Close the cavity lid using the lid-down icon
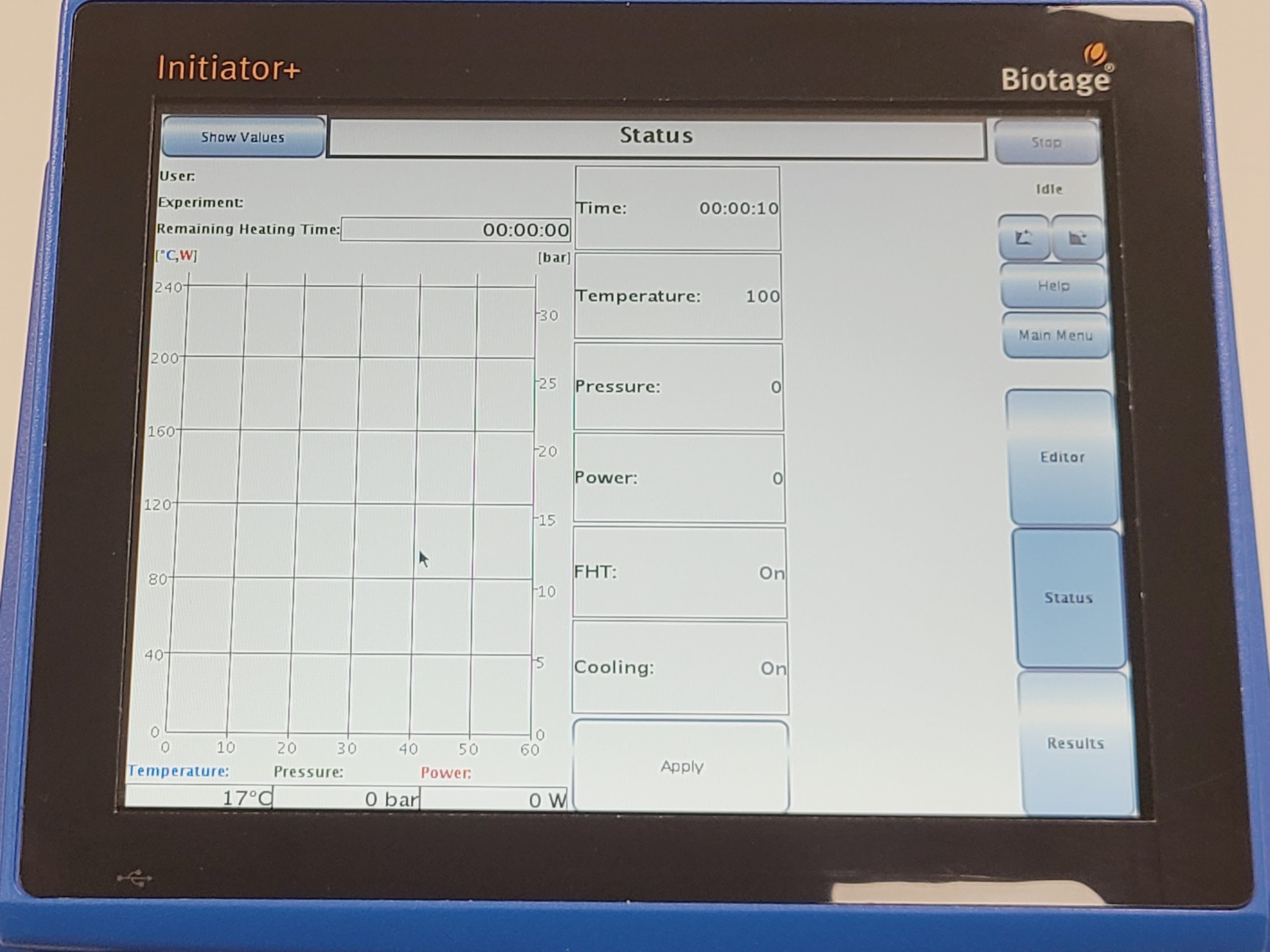This screenshot has height=952, width=1270. coord(1077,238)
